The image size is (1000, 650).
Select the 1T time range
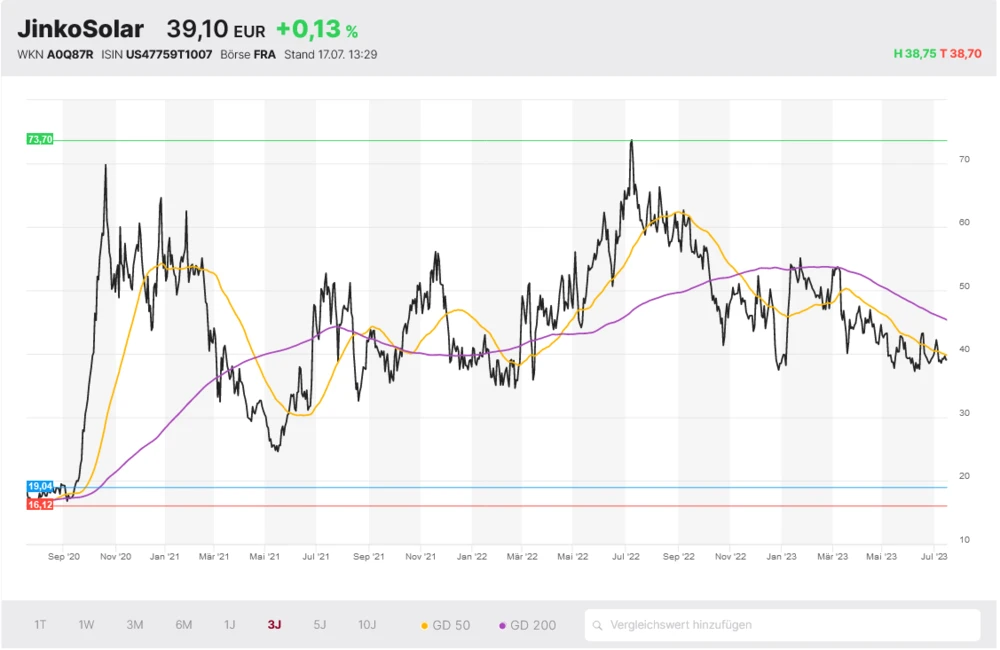[x=40, y=625]
